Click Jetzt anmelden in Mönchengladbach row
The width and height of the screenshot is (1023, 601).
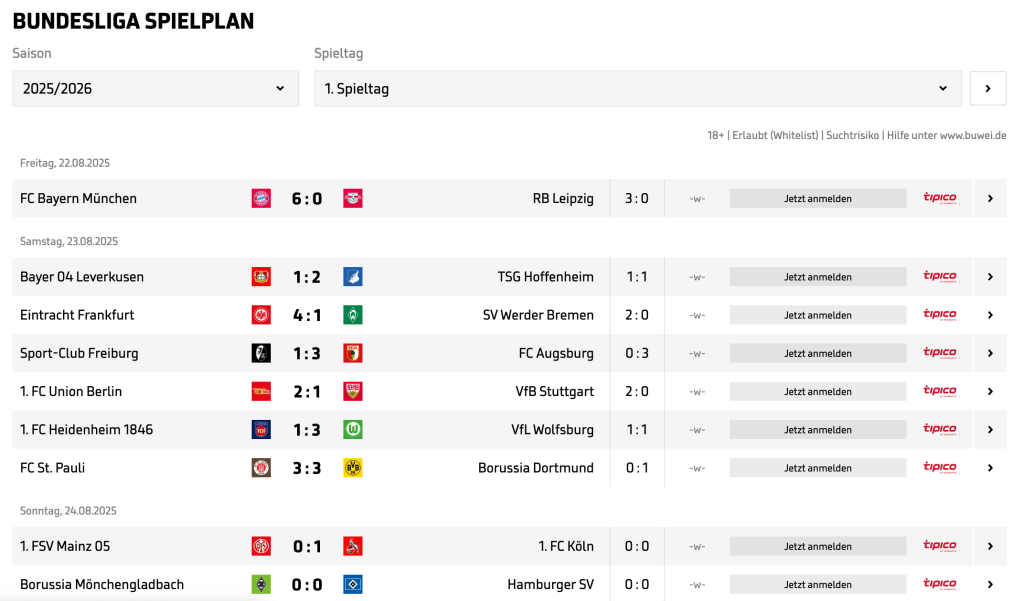(817, 584)
